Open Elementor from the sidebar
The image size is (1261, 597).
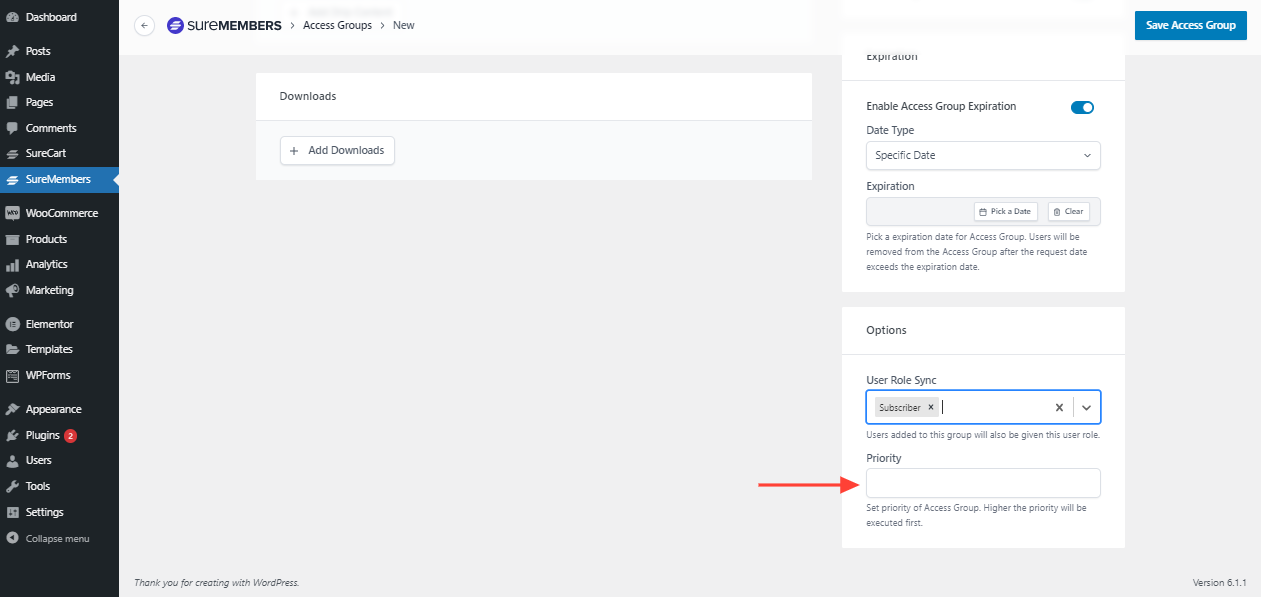49,324
